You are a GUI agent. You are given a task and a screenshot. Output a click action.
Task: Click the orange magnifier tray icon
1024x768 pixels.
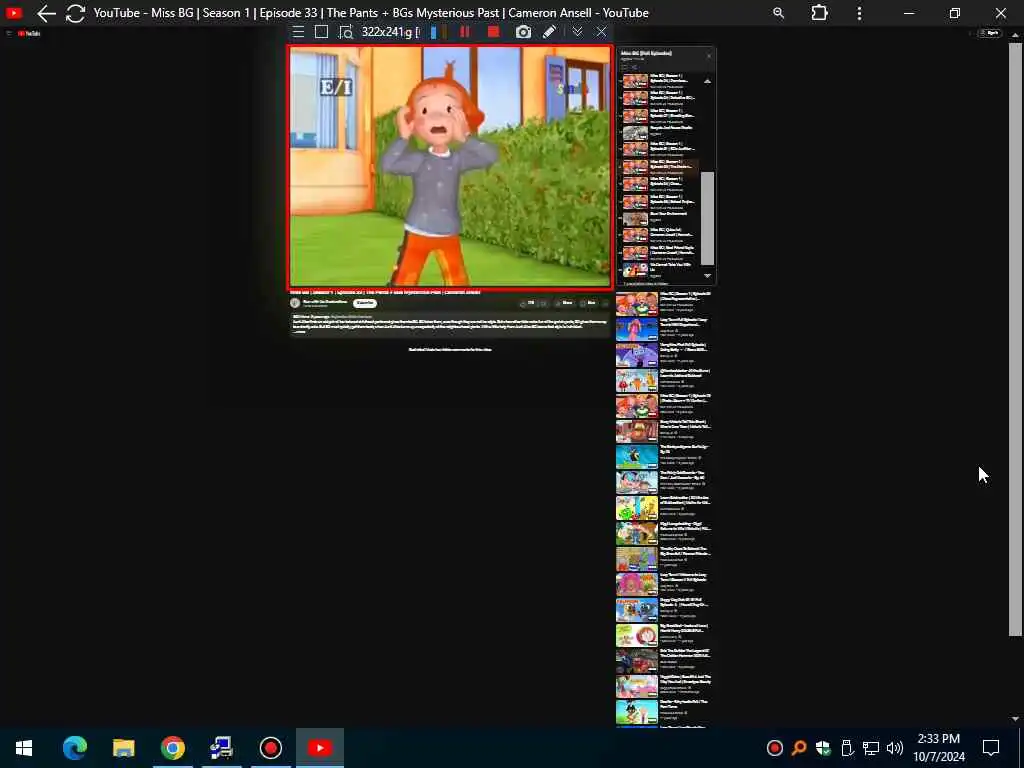[x=799, y=748]
